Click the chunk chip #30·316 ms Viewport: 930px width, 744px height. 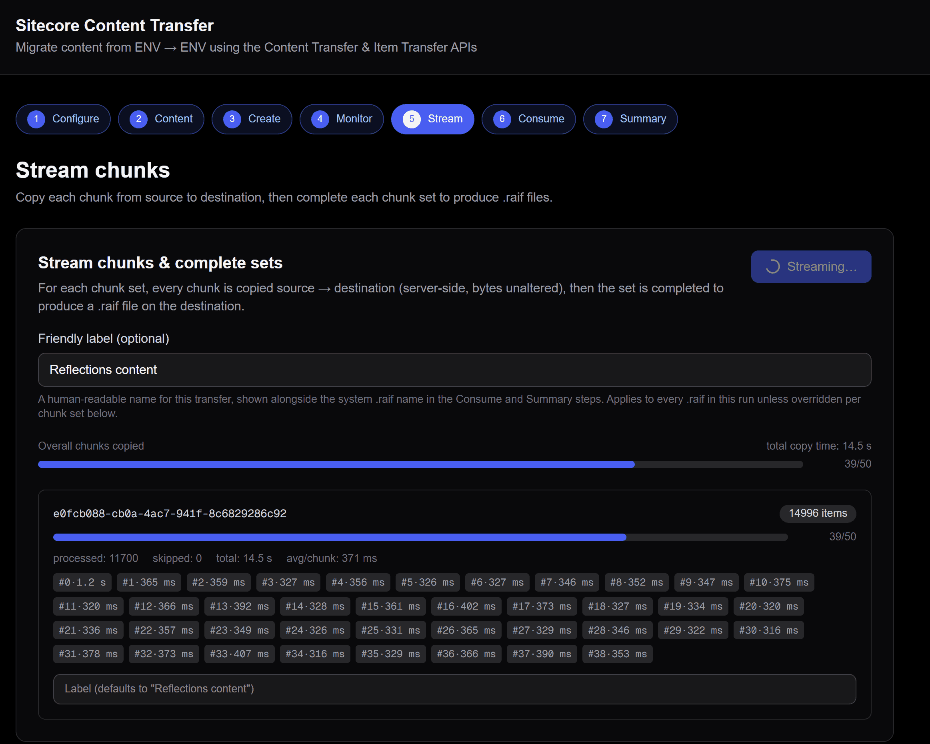coord(769,630)
